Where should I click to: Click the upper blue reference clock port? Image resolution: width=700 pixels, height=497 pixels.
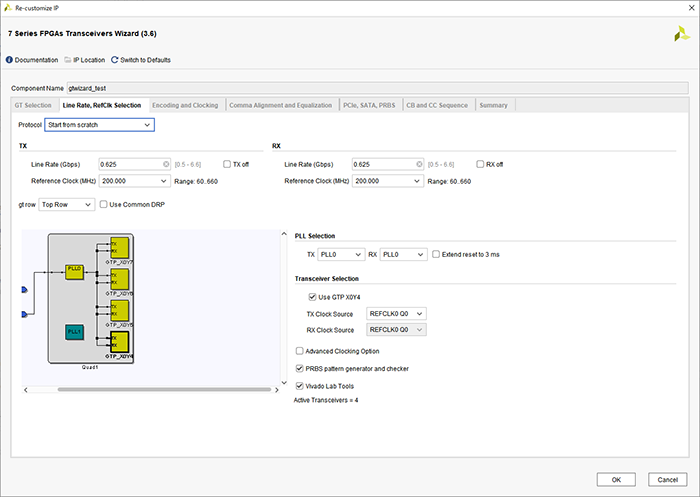pos(25,290)
